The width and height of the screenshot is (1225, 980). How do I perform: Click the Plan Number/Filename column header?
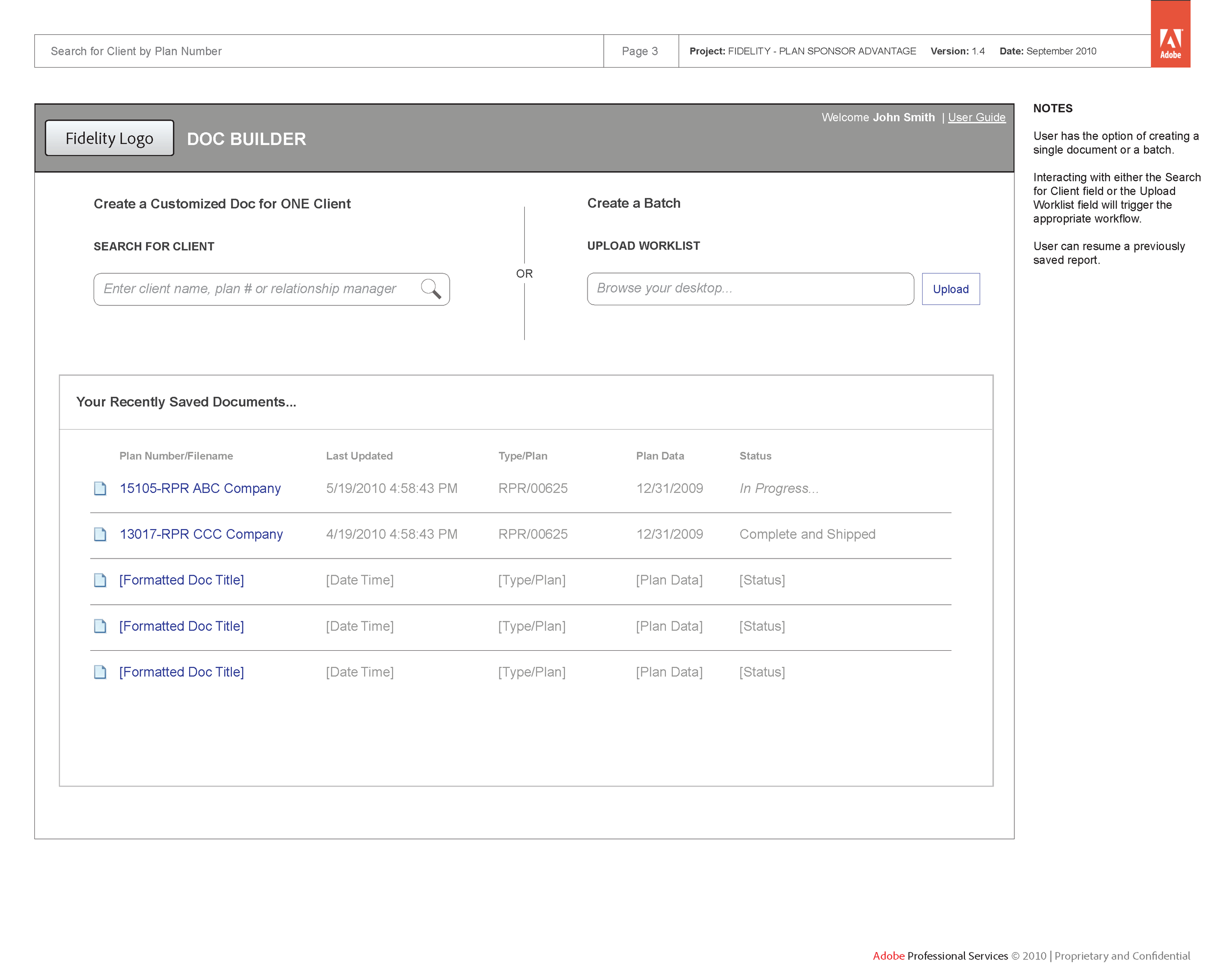click(x=176, y=456)
